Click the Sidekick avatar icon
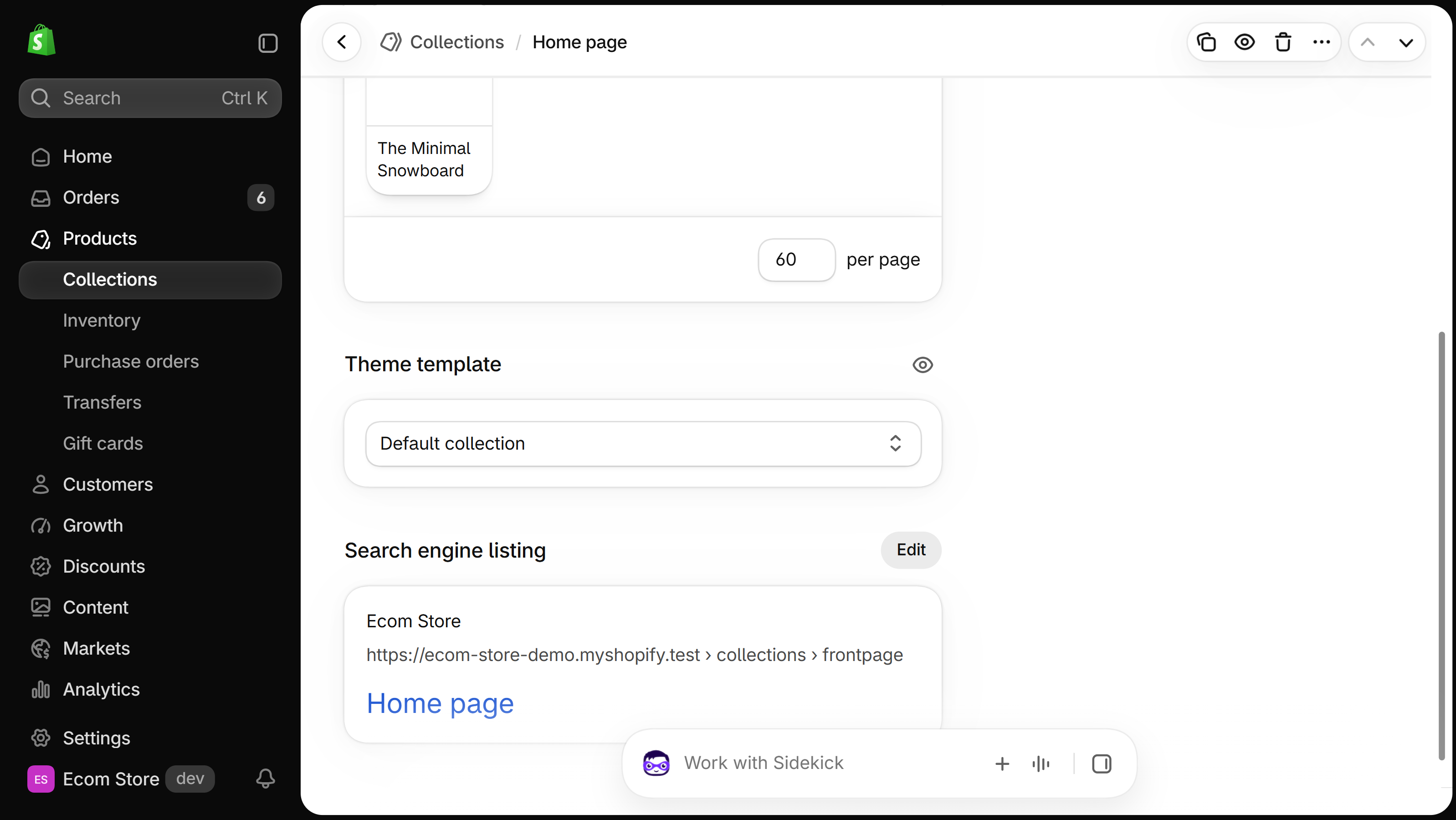Viewport: 1456px width, 820px height. (x=656, y=764)
